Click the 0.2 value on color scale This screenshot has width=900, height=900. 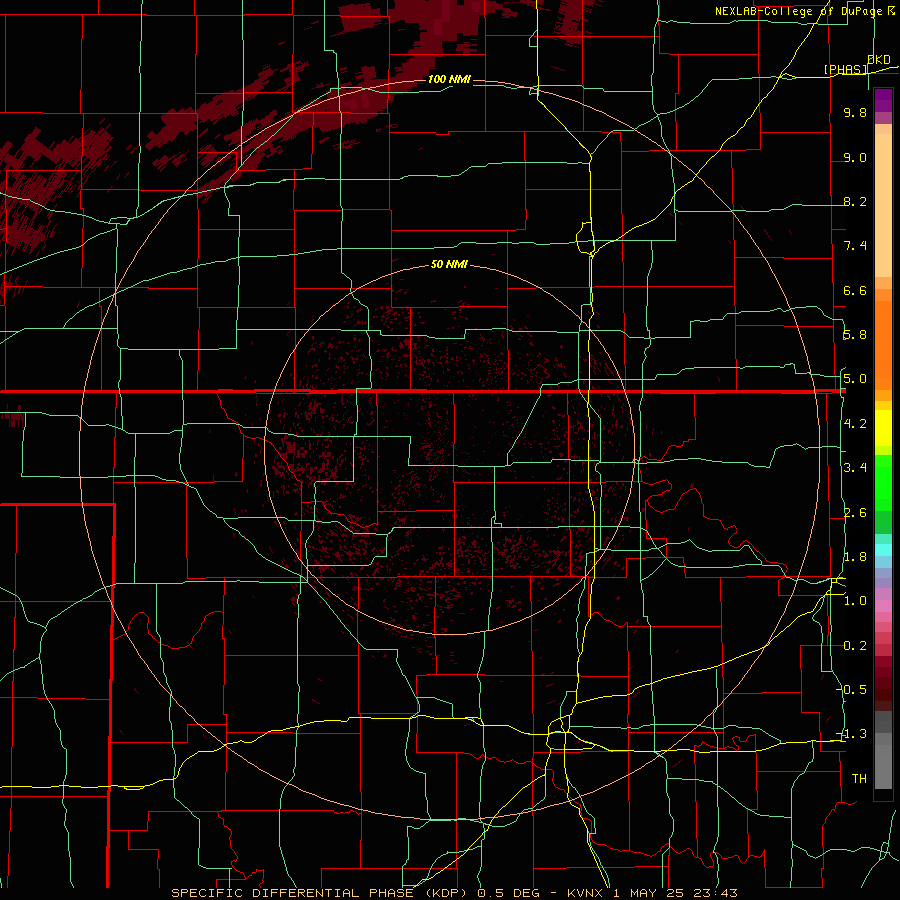point(855,646)
